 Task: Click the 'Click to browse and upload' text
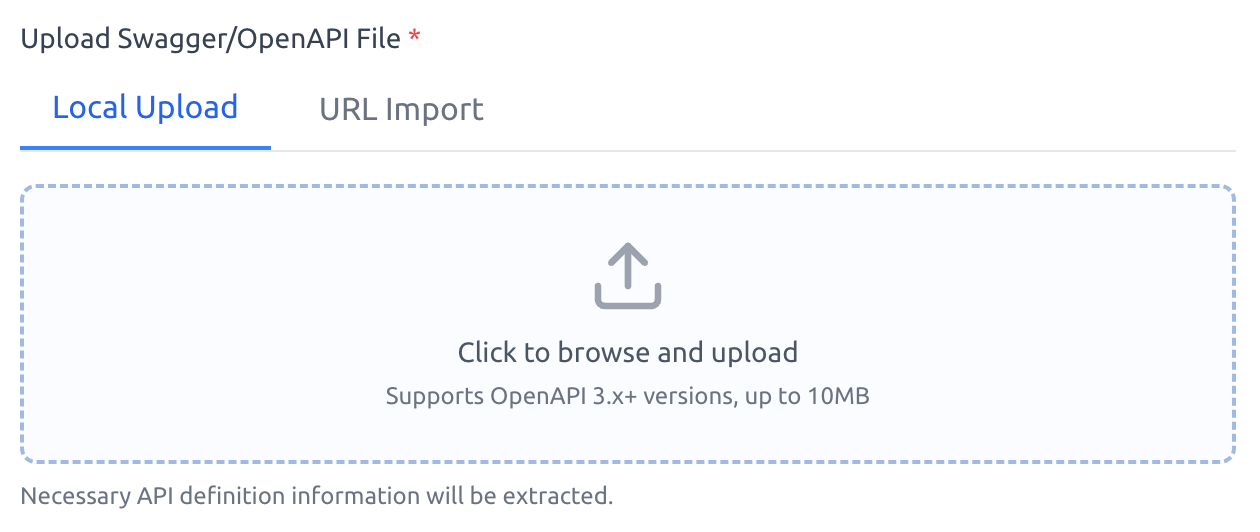point(628,352)
